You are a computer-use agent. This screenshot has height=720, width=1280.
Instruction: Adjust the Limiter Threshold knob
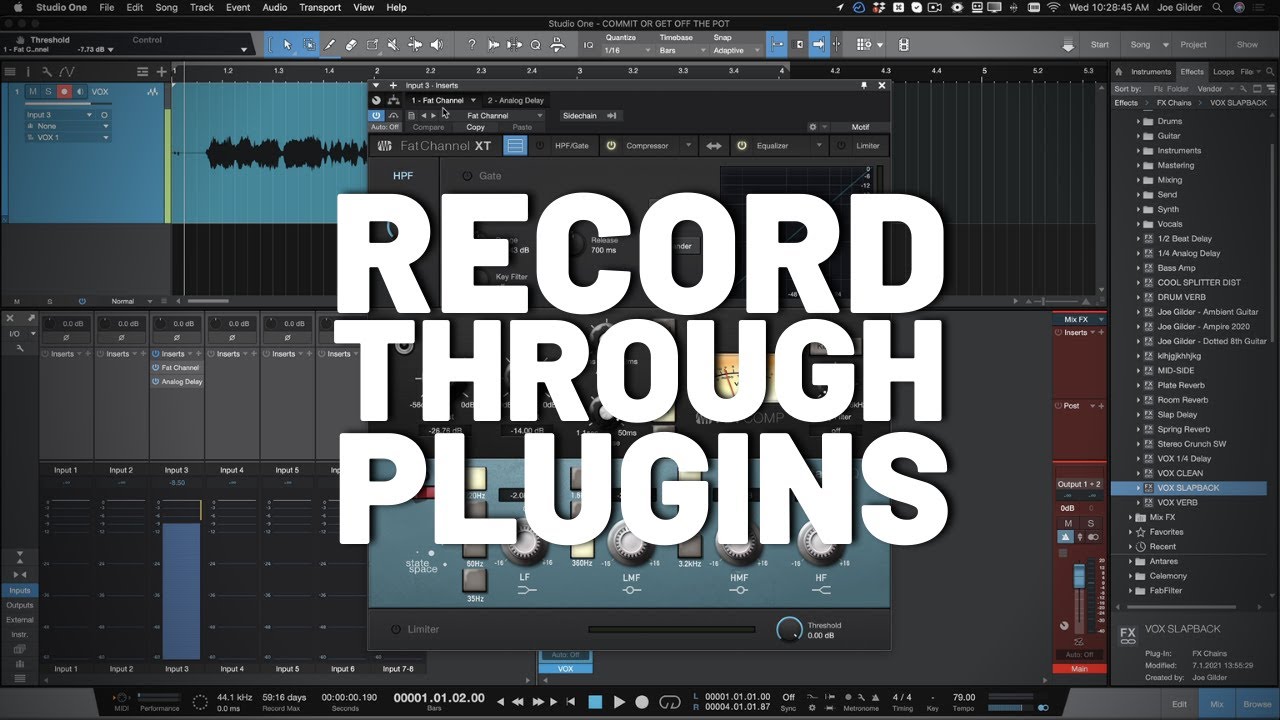(x=789, y=629)
